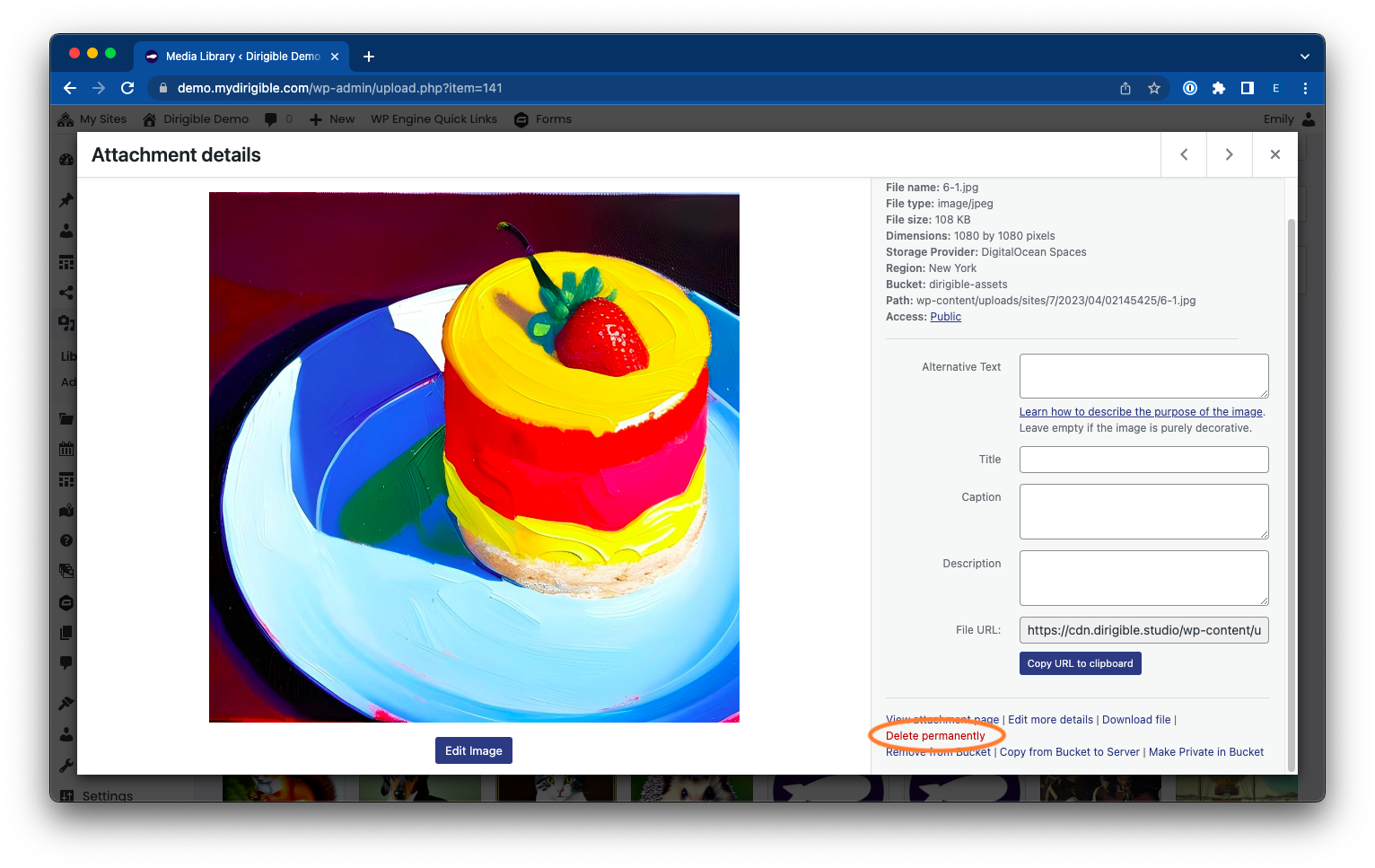Reload the page with the refresh icon
This screenshot has width=1375, height=868.
tap(127, 88)
